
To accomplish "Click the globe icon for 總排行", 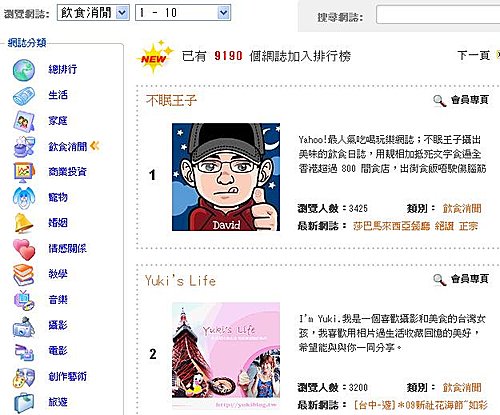I will pos(24,70).
